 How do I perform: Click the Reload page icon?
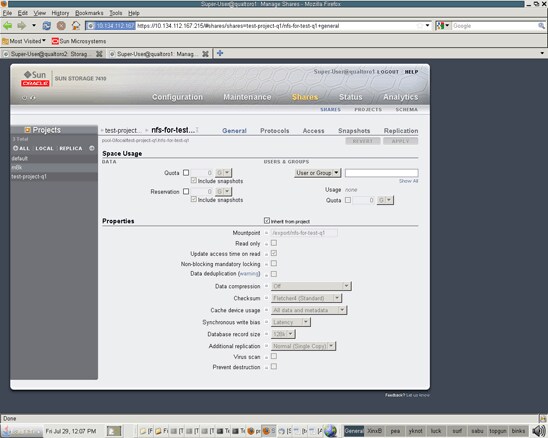click(x=46, y=26)
